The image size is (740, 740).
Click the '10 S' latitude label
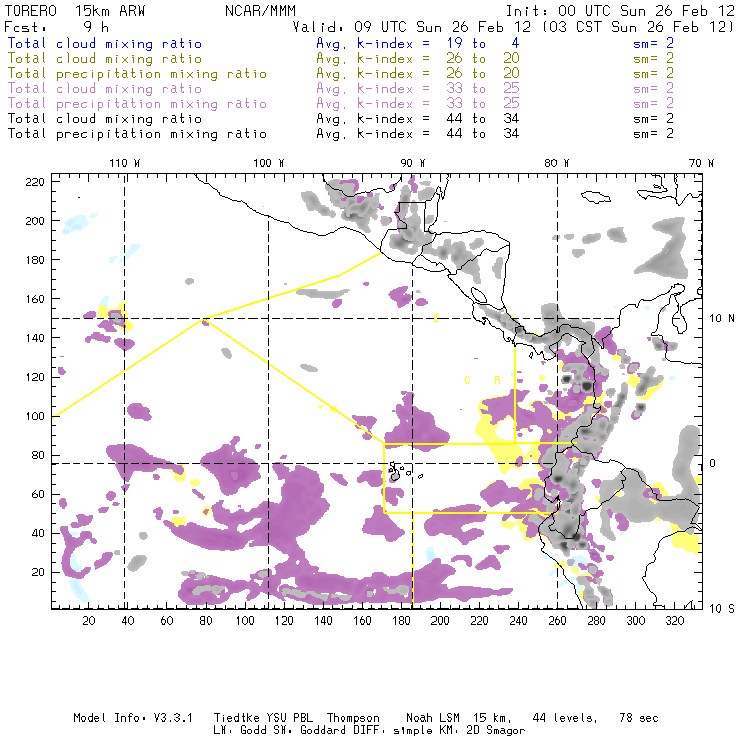pos(722,609)
